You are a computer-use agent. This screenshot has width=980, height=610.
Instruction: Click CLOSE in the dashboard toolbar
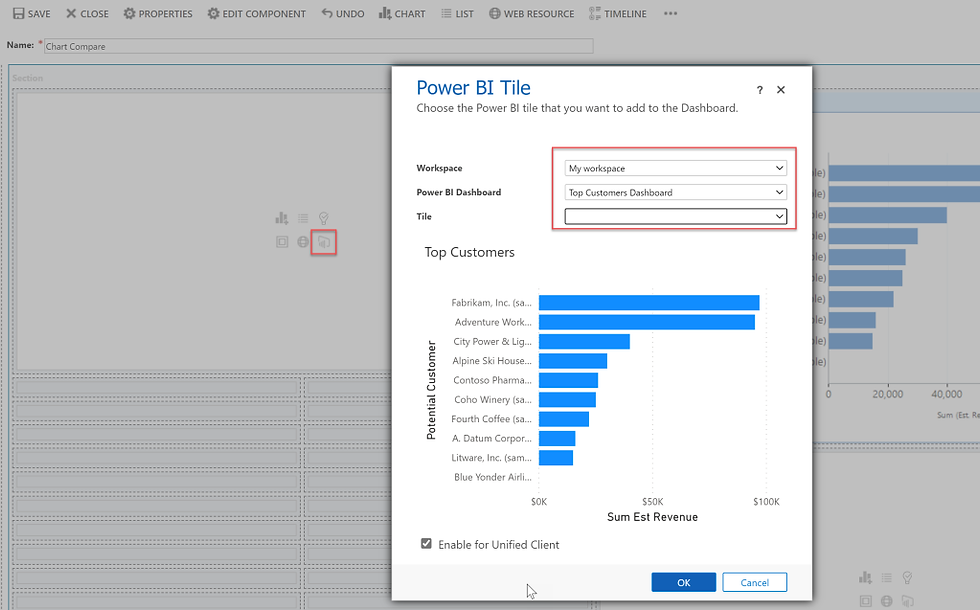88,13
